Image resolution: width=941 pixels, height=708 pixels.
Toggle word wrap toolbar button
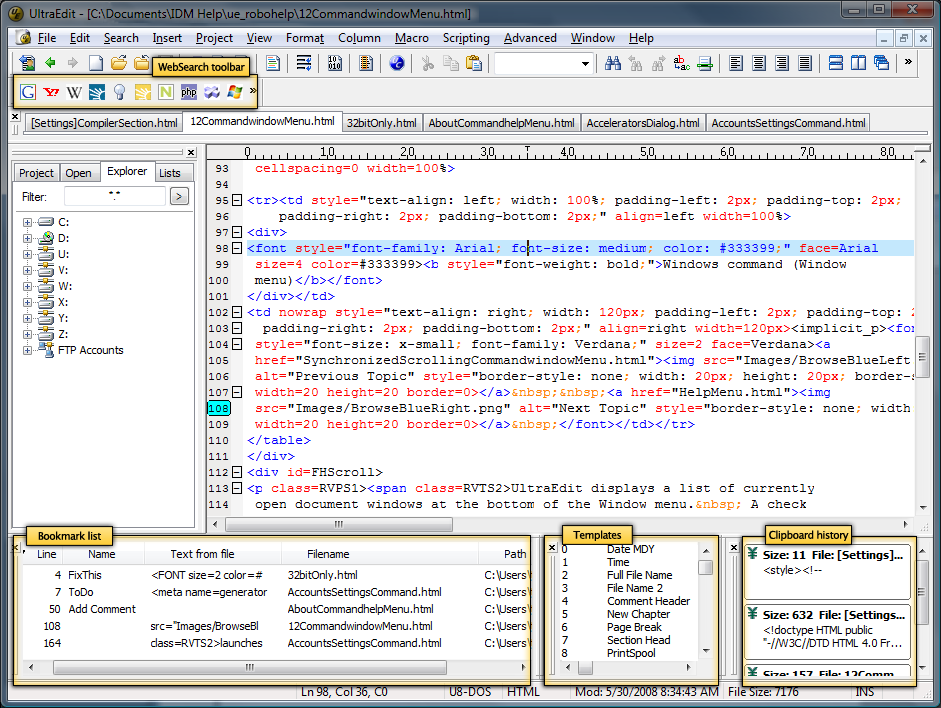[x=304, y=62]
